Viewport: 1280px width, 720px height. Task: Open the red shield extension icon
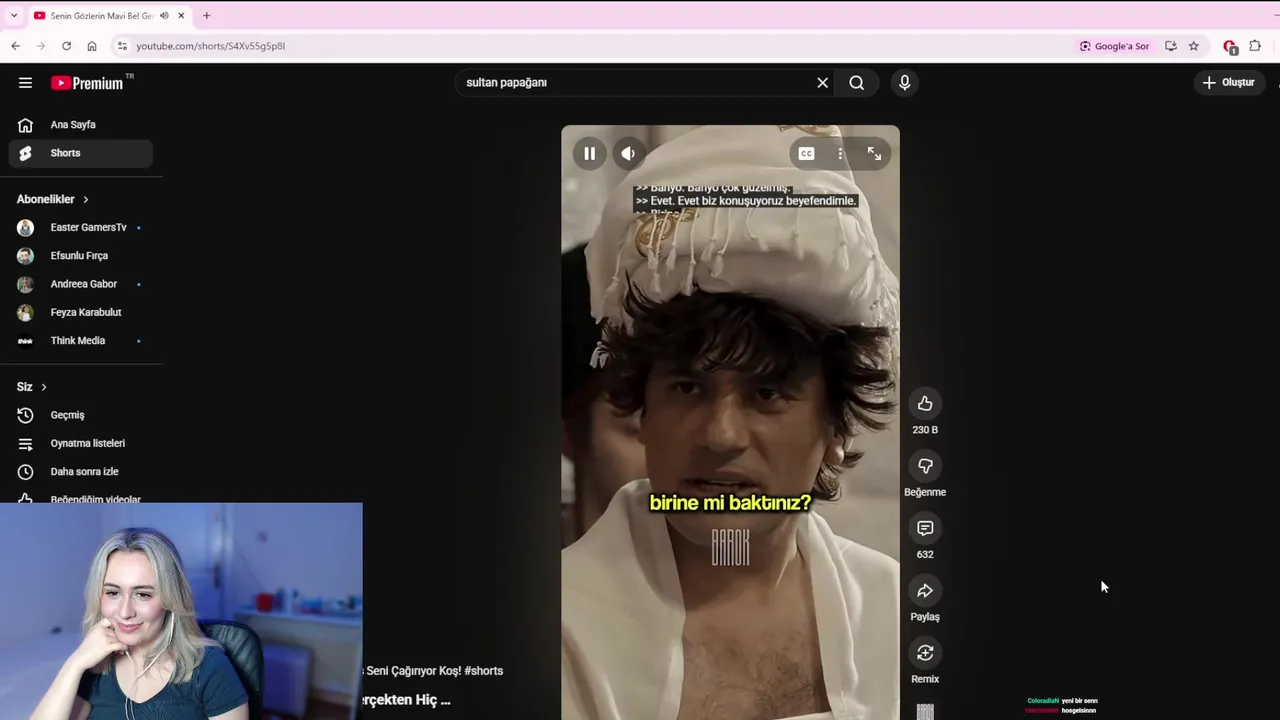[x=1230, y=46]
